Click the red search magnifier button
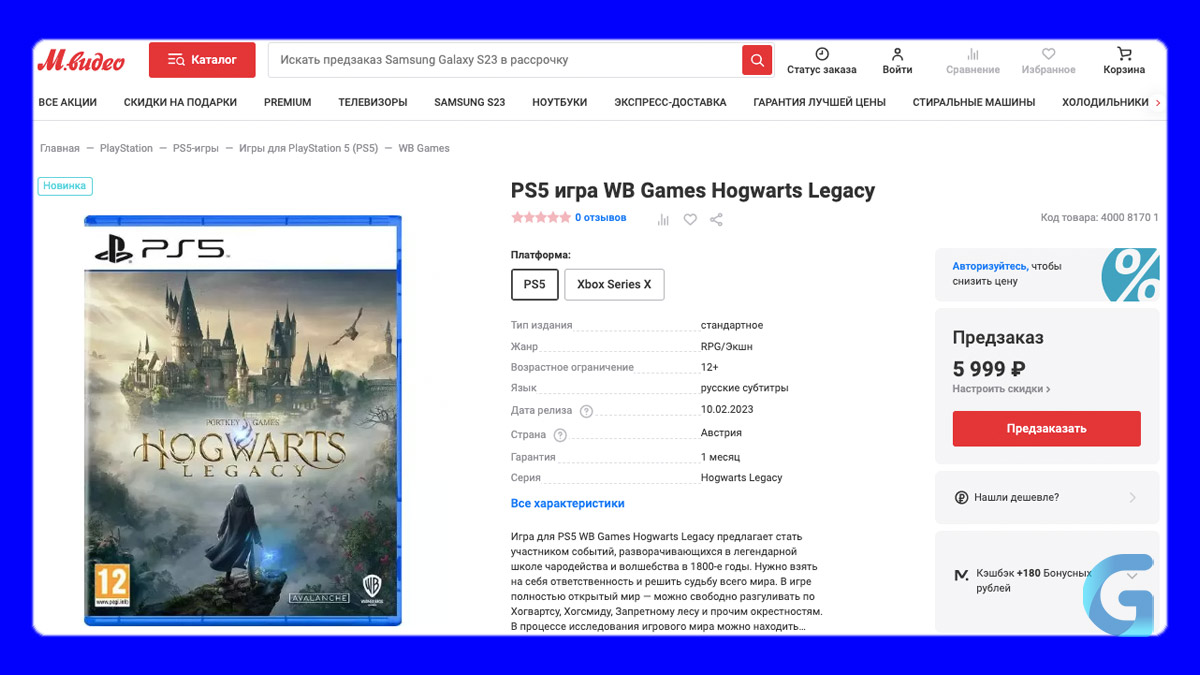This screenshot has height=675, width=1200. coord(757,60)
